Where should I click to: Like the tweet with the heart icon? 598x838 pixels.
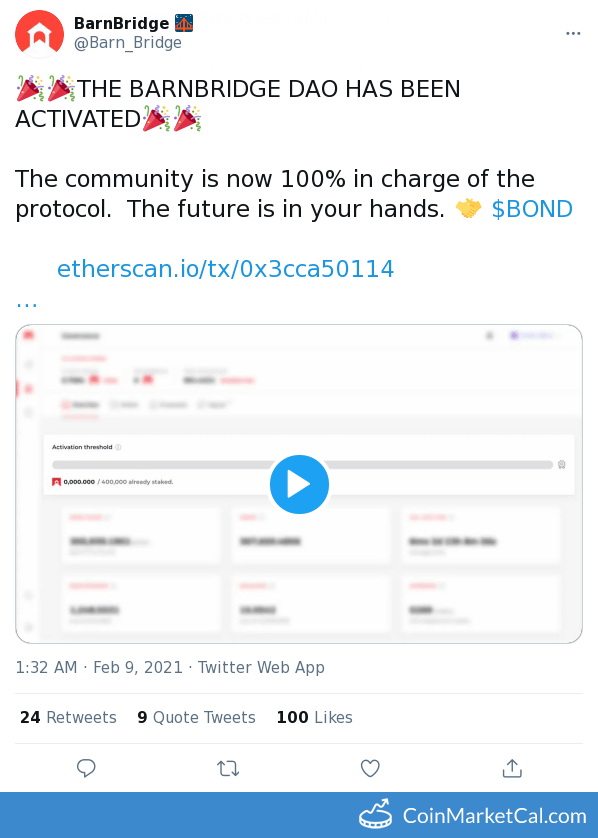(370, 769)
